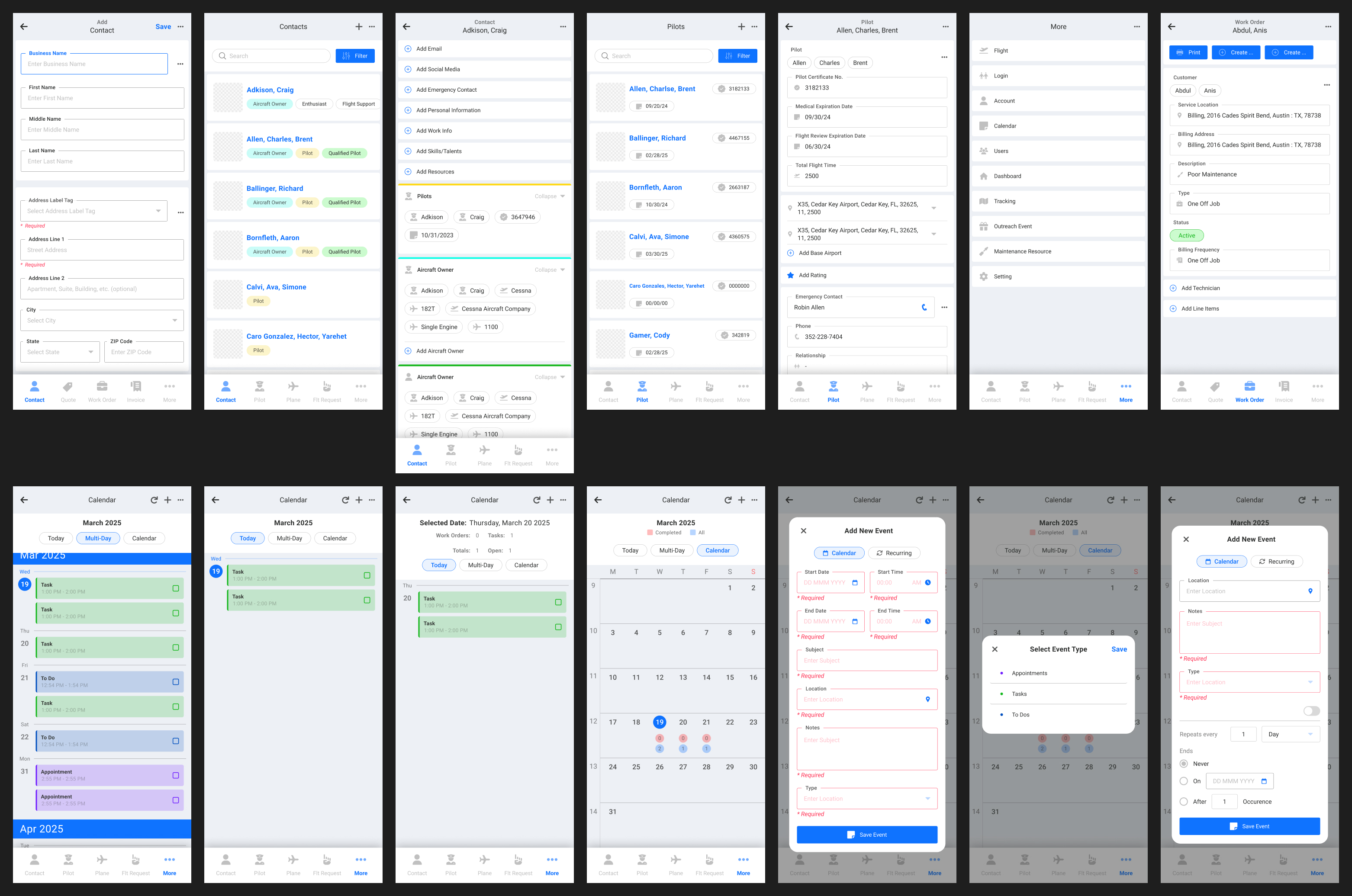The height and width of the screenshot is (896, 1352).
Task: Click the plus icon in Contacts header
Action: pyautogui.click(x=359, y=27)
